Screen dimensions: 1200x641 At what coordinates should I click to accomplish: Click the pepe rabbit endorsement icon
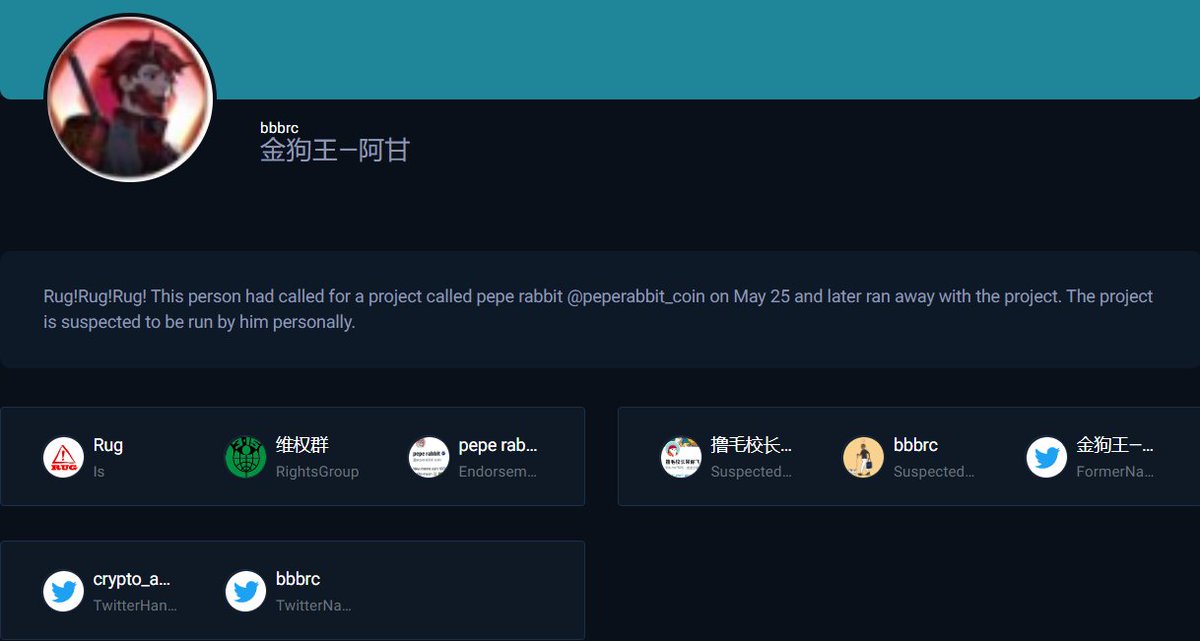pyautogui.click(x=429, y=457)
